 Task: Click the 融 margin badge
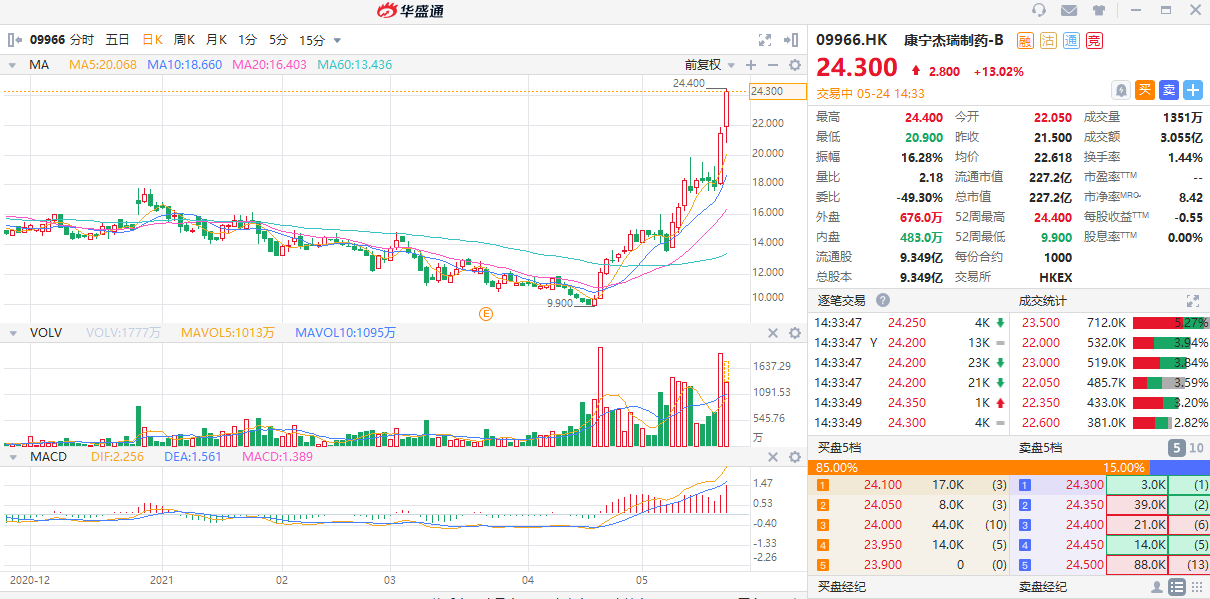click(1025, 41)
